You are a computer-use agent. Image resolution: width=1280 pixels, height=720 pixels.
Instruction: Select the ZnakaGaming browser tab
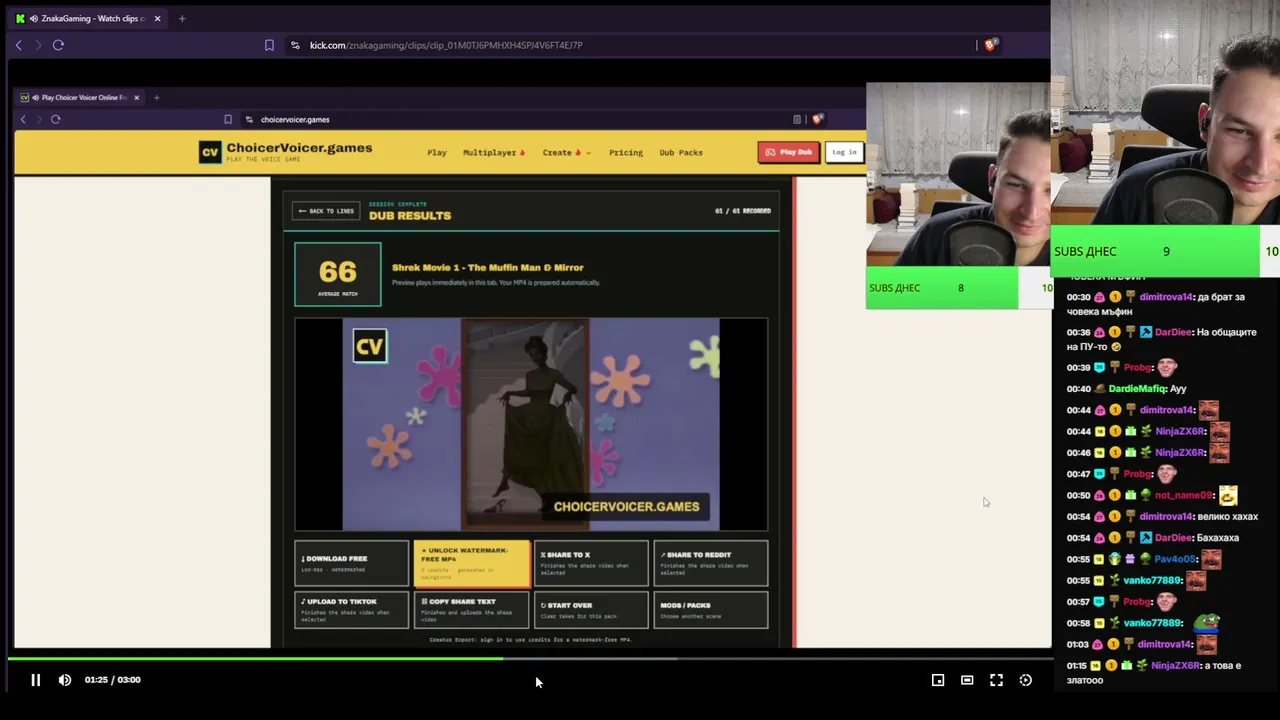click(x=88, y=18)
